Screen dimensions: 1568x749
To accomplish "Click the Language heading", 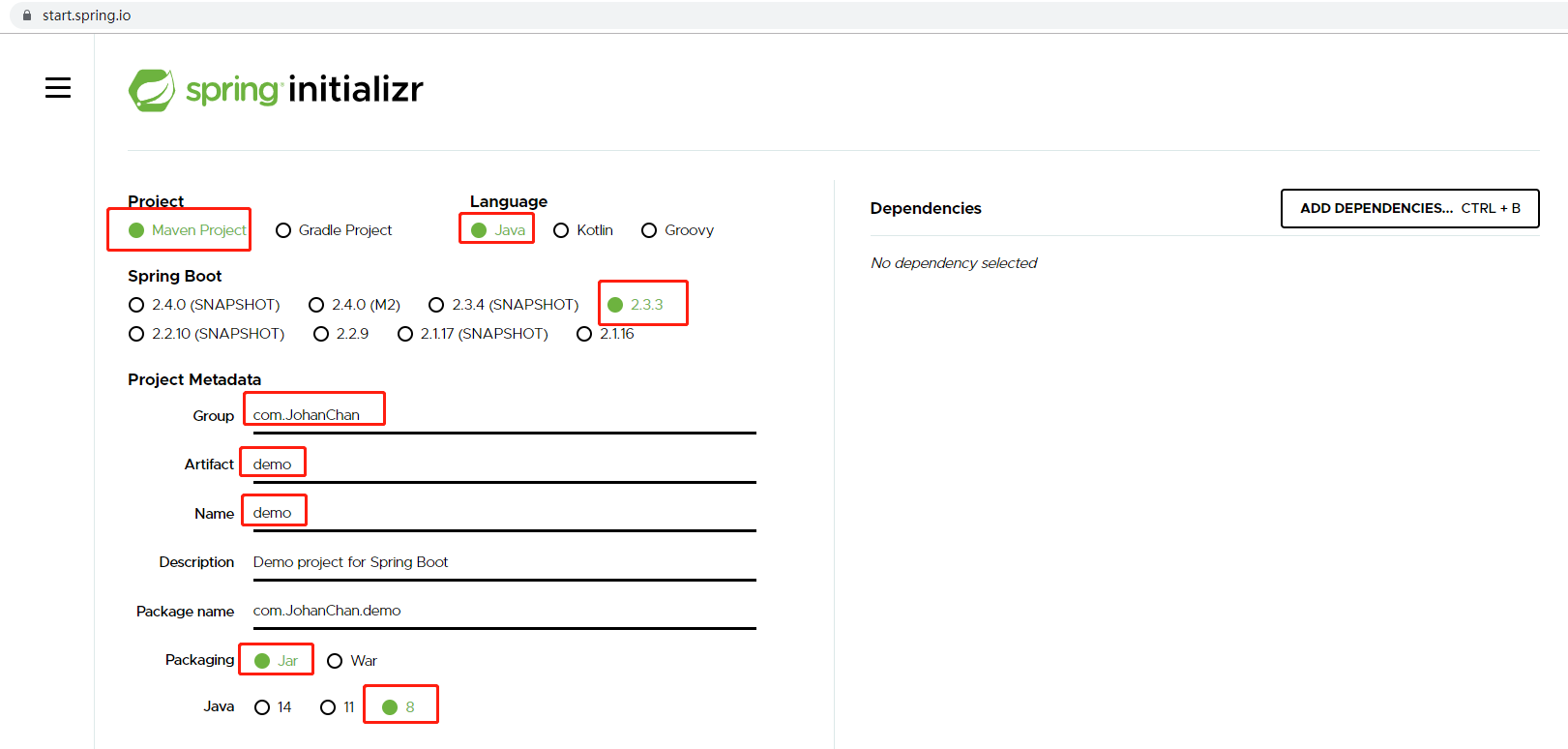I will (509, 202).
